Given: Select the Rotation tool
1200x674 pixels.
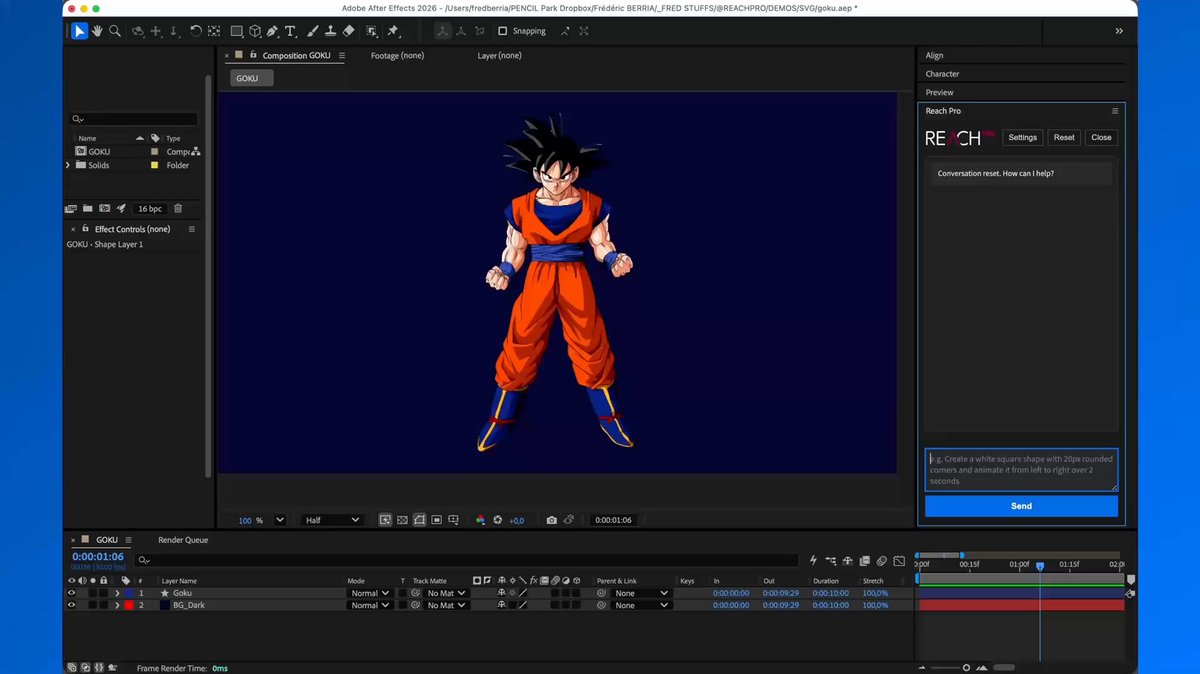Looking at the screenshot, I should point(196,31).
